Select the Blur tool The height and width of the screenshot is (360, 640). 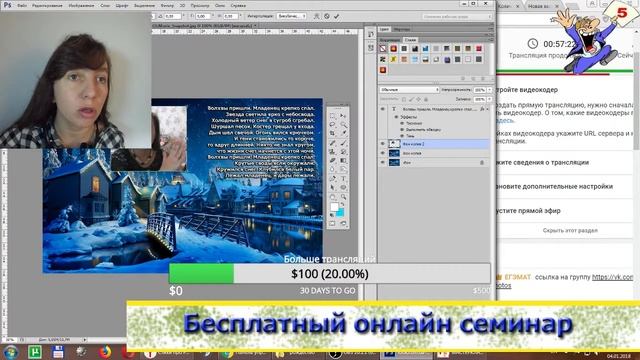pos(332,169)
